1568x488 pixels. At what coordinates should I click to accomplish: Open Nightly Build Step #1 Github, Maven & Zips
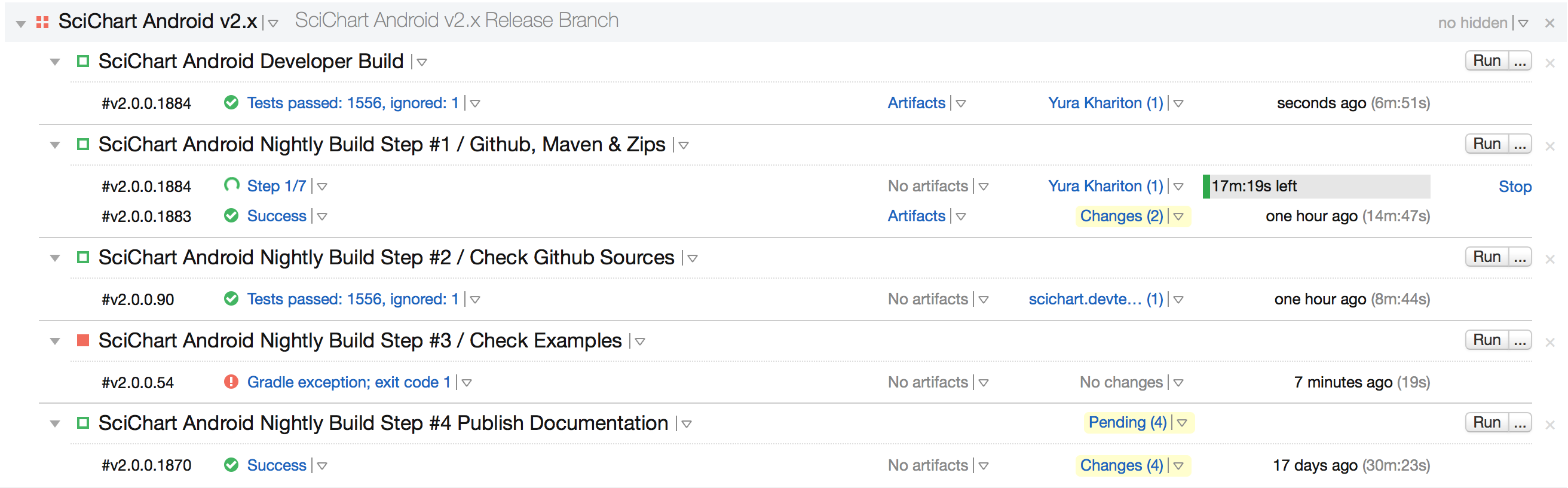point(382,144)
